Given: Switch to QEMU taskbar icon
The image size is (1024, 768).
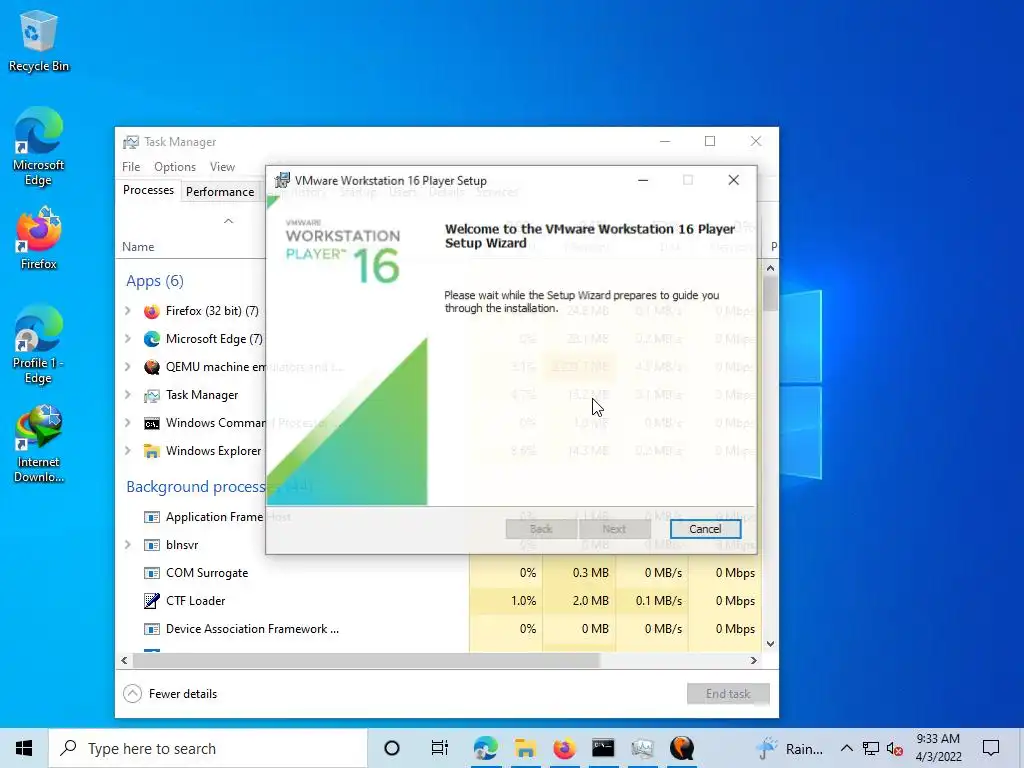Looking at the screenshot, I should (682, 748).
